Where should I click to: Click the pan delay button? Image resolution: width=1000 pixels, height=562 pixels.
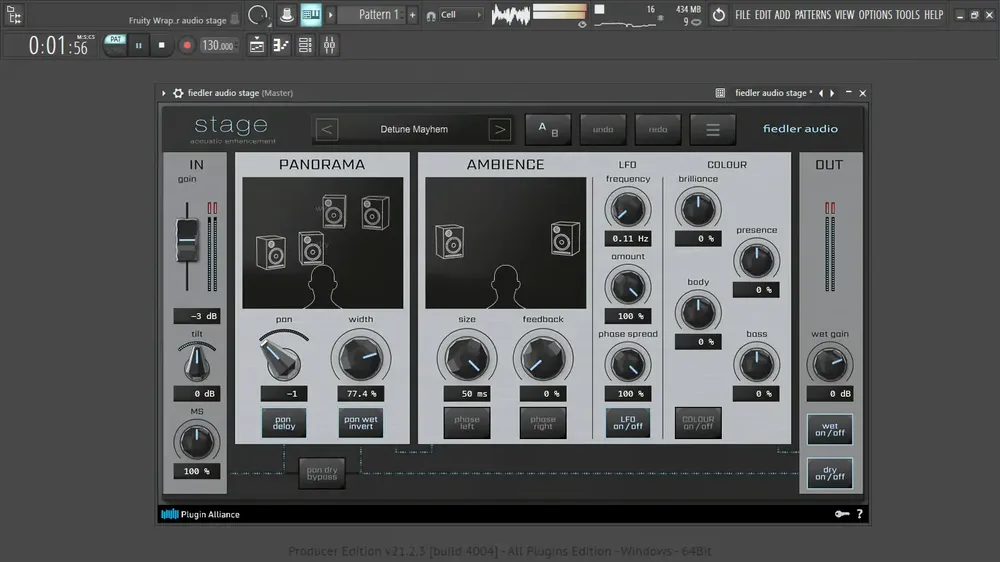click(x=284, y=423)
